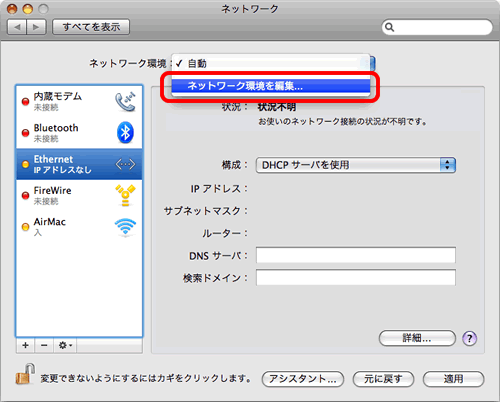Select the internal modem phone icon

(125, 102)
